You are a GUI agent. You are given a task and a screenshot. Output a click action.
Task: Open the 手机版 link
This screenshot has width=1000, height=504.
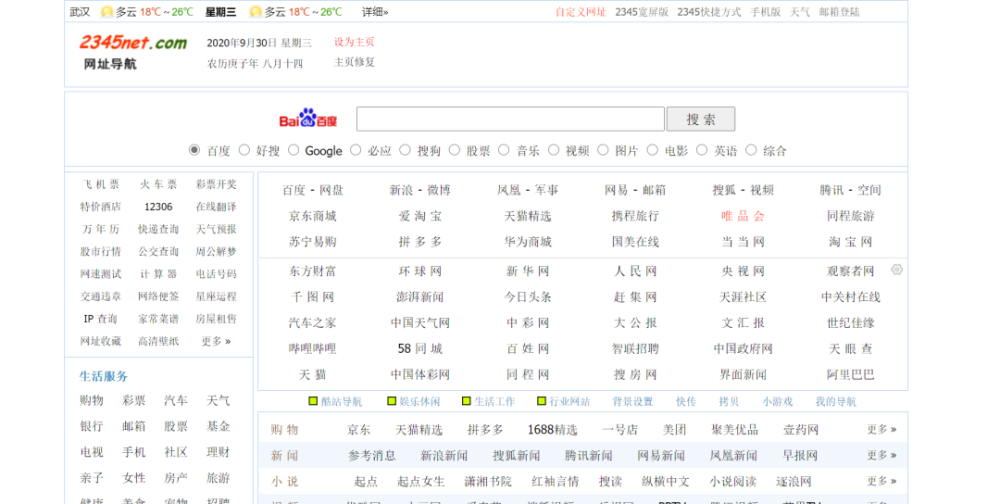tap(765, 12)
